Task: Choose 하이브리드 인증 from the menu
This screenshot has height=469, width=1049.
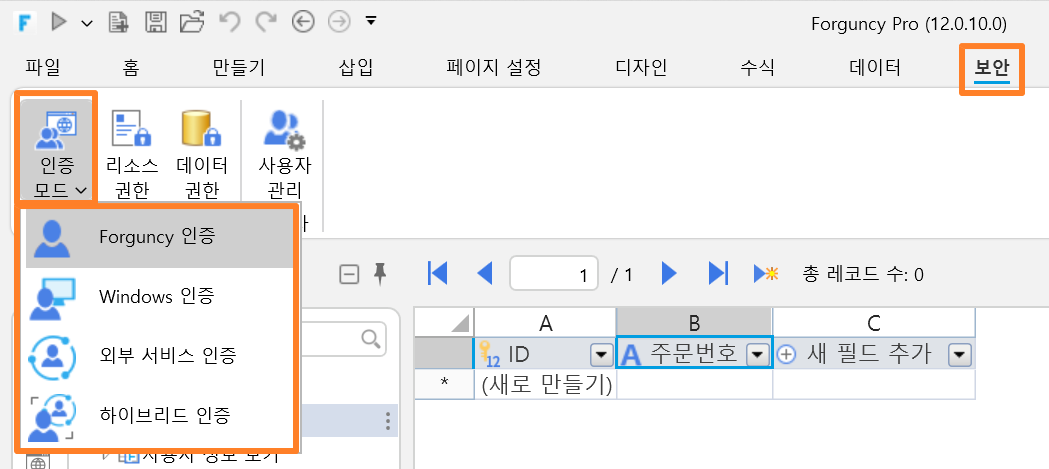Action: click(159, 415)
